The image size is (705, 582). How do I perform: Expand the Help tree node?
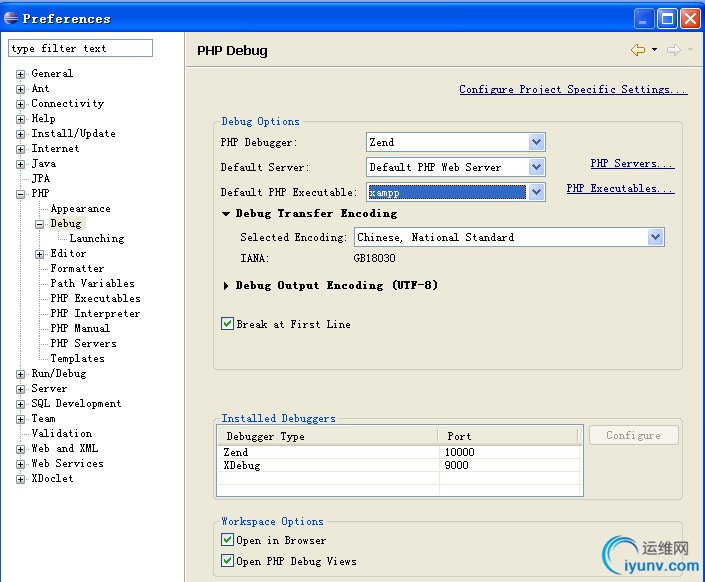pyautogui.click(x=20, y=119)
